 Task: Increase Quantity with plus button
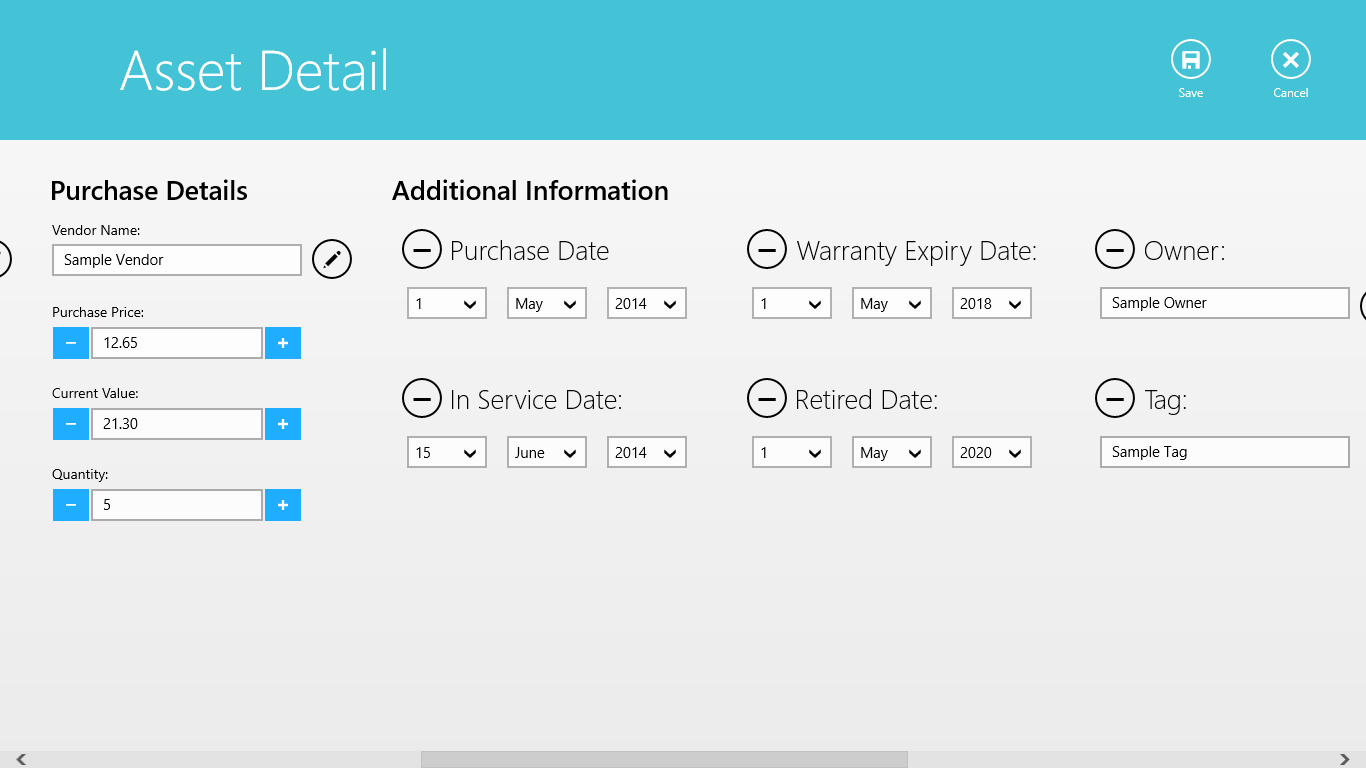[x=283, y=505]
